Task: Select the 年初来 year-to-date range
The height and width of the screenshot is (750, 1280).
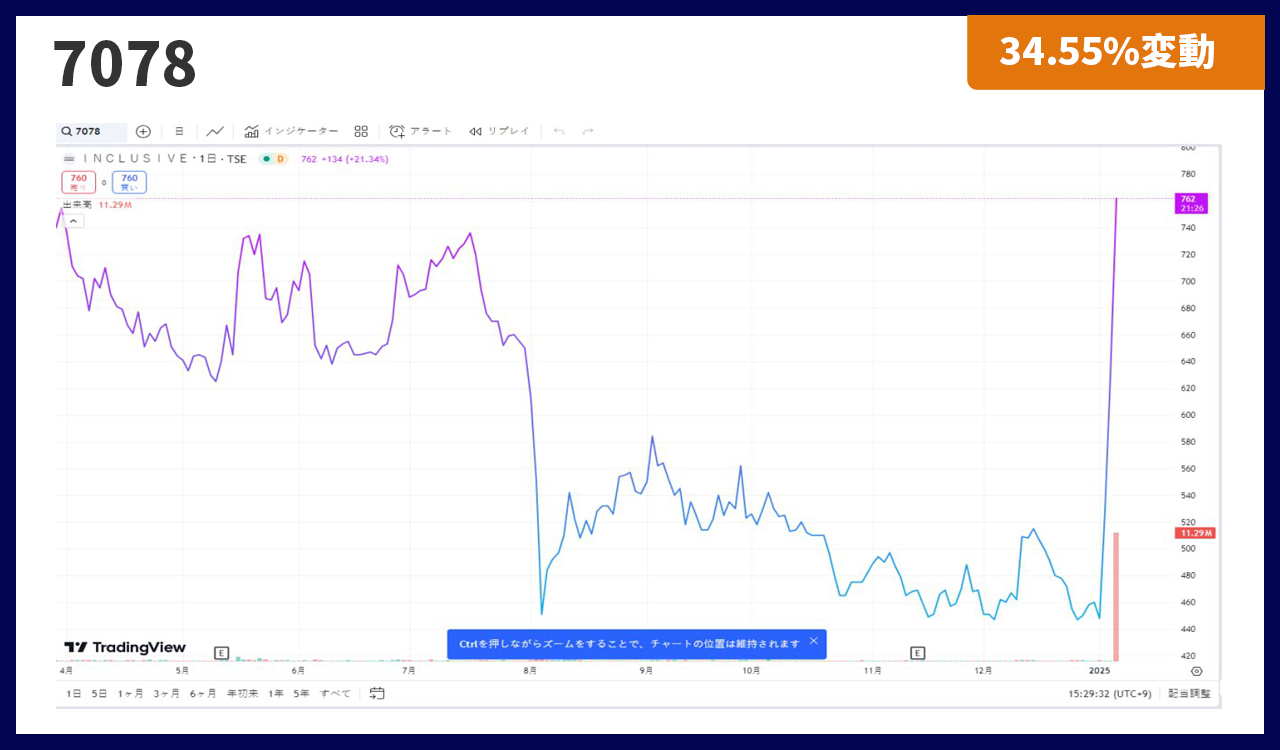Action: [242, 693]
